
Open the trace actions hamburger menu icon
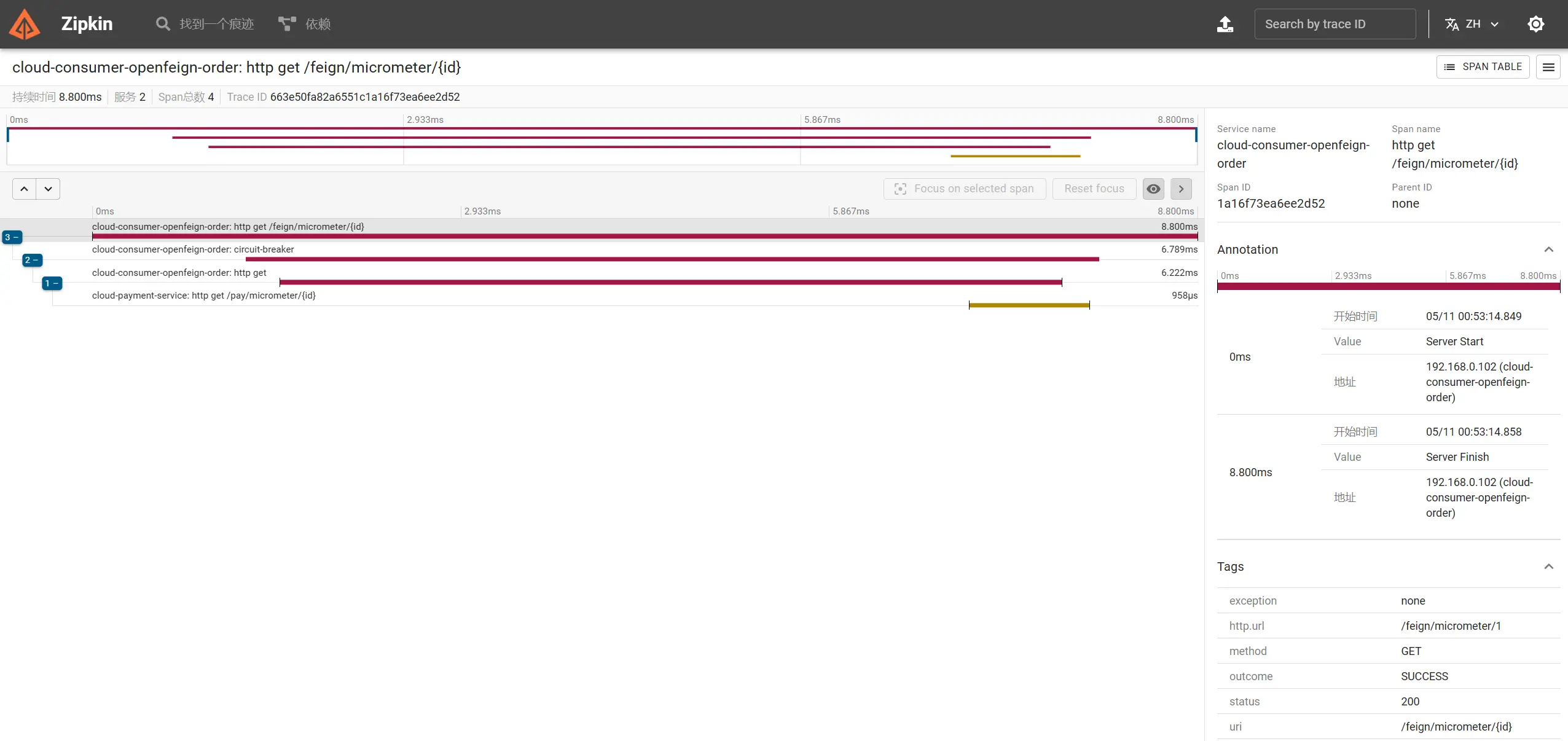click(1548, 67)
